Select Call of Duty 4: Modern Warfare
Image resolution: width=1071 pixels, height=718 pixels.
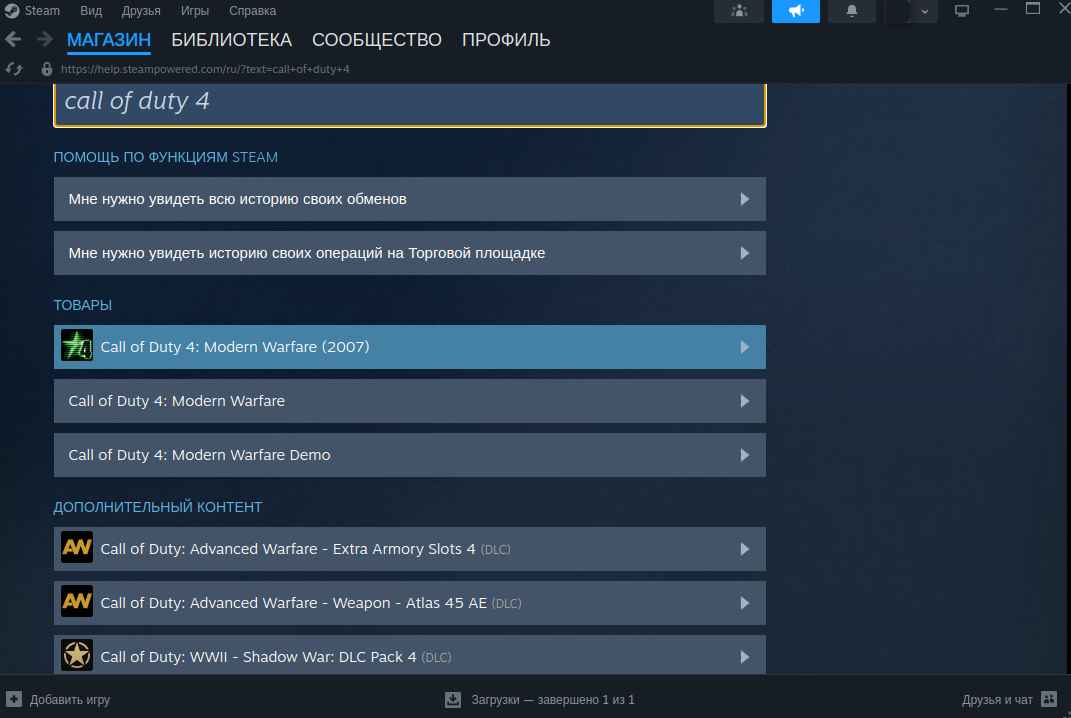coord(410,401)
